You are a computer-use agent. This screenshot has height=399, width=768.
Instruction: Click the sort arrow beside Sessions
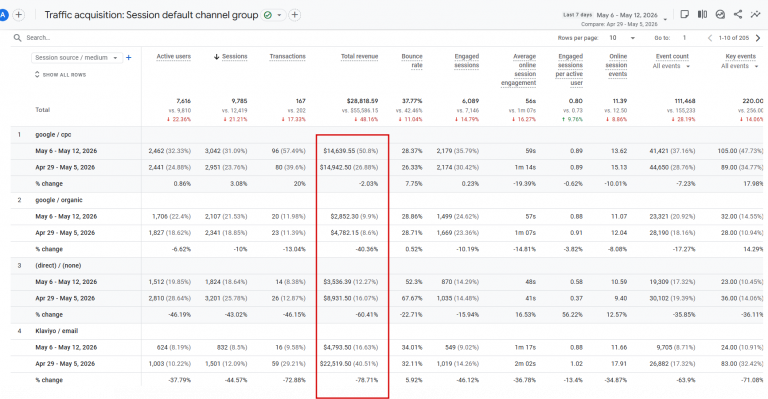point(216,57)
